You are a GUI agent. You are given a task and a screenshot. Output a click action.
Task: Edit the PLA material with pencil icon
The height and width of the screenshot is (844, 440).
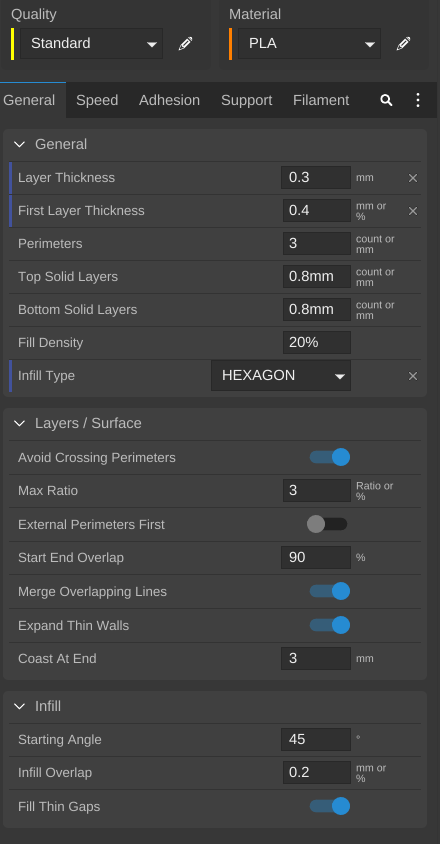[403, 44]
